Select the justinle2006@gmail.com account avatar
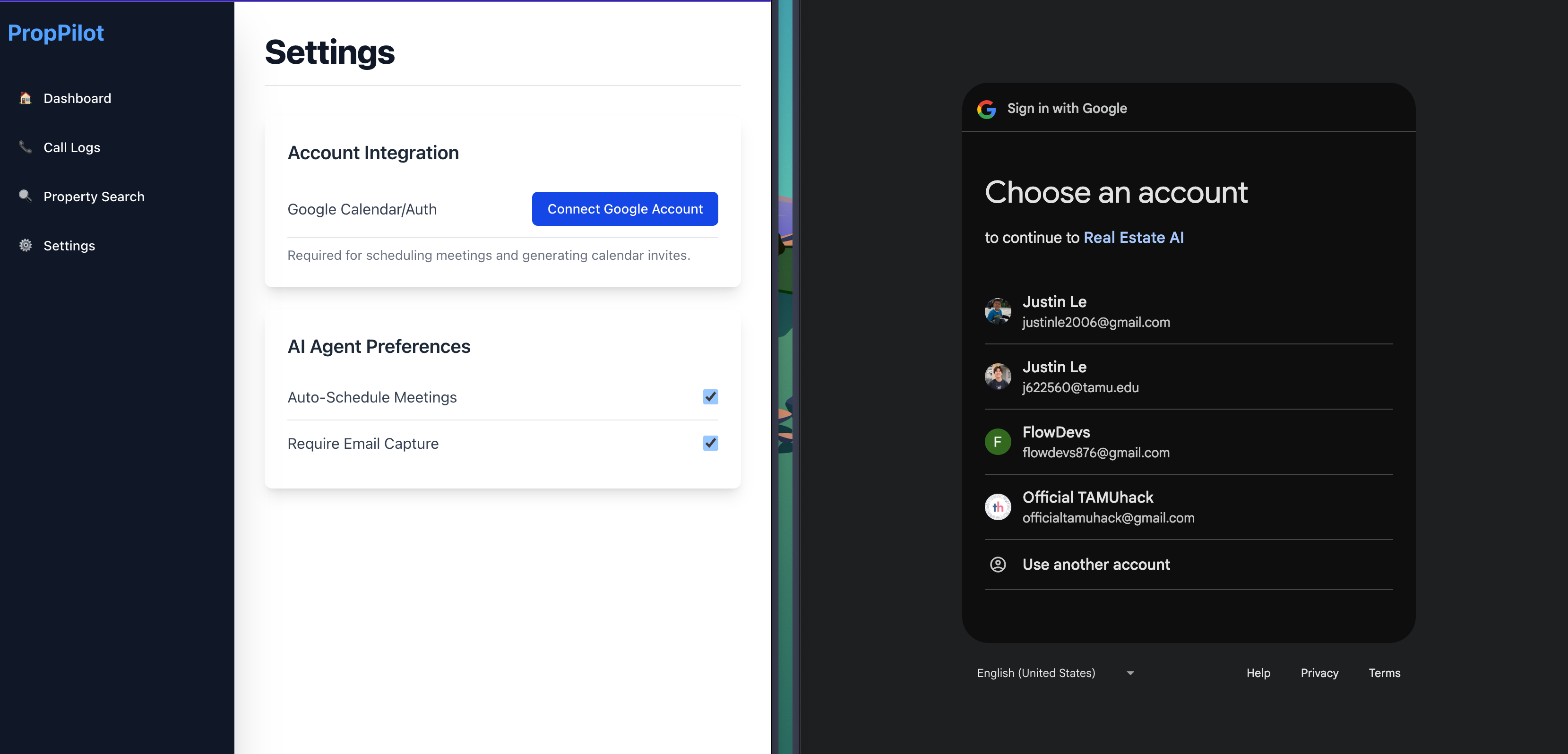The width and height of the screenshot is (1568, 754). (x=998, y=311)
